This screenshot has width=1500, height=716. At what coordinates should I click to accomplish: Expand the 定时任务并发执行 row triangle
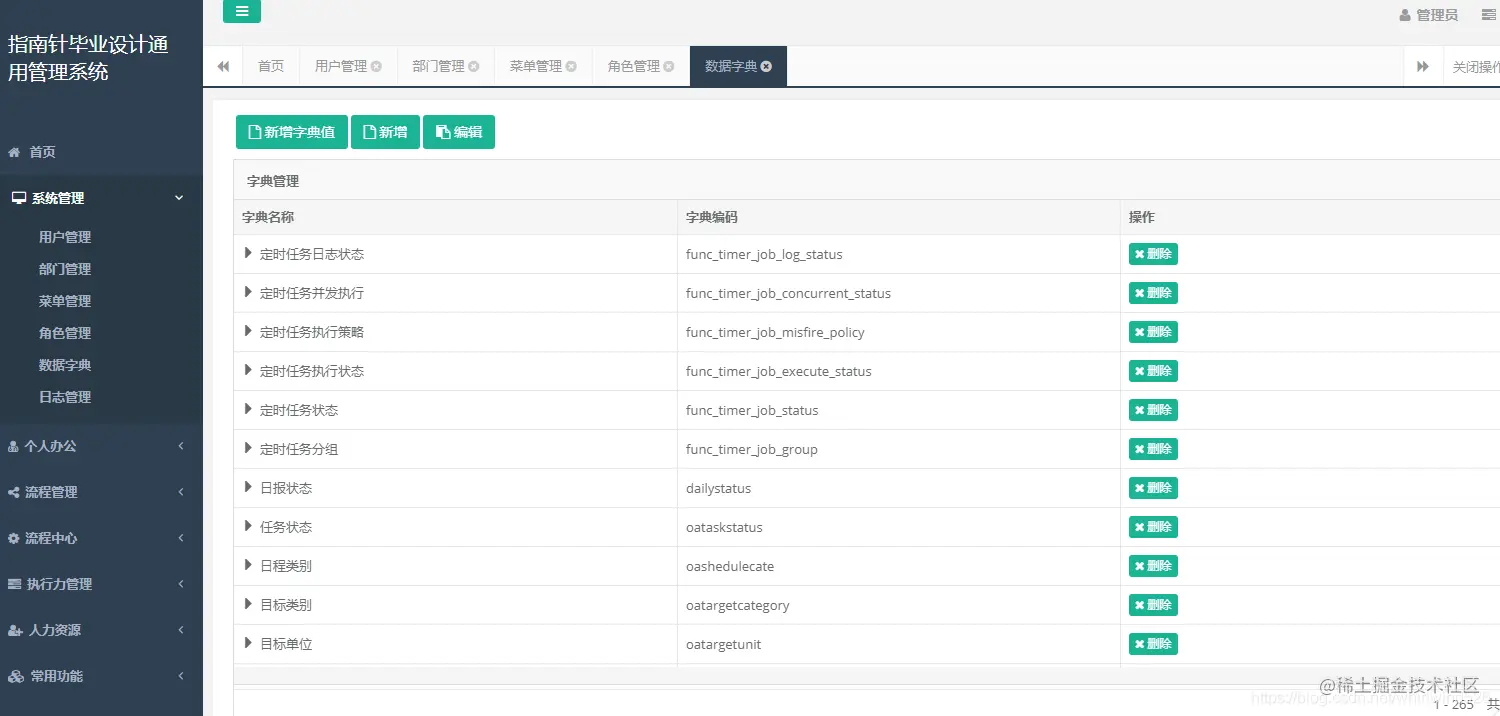248,292
